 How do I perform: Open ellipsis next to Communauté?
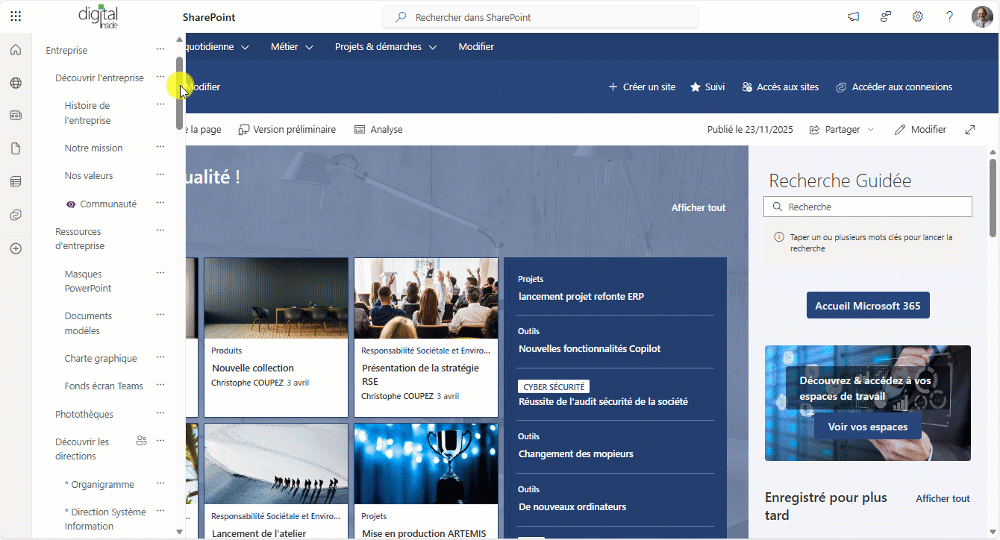coord(160,203)
